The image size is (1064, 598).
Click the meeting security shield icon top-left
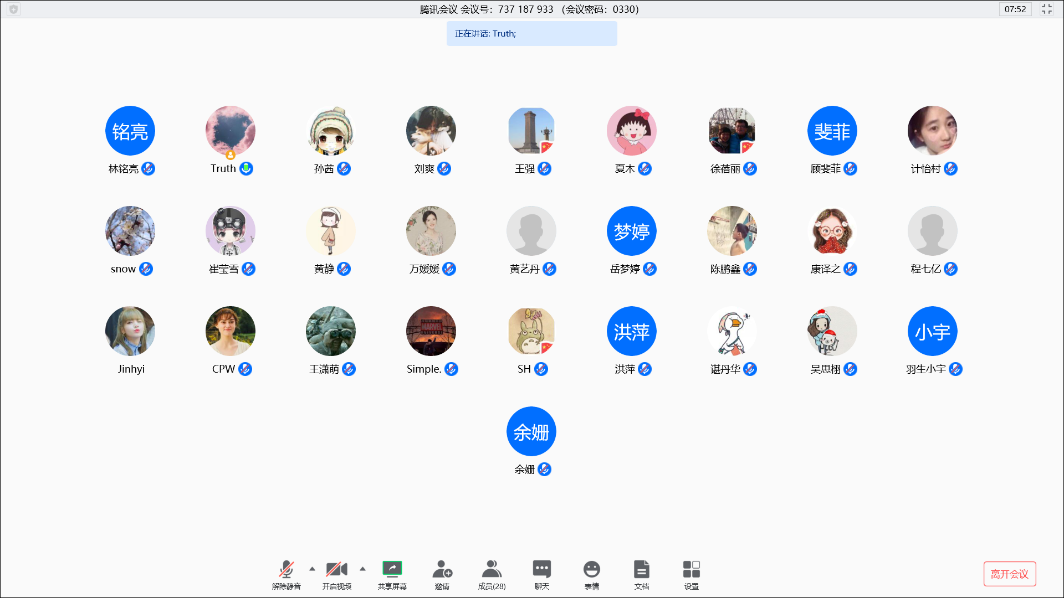click(x=13, y=9)
